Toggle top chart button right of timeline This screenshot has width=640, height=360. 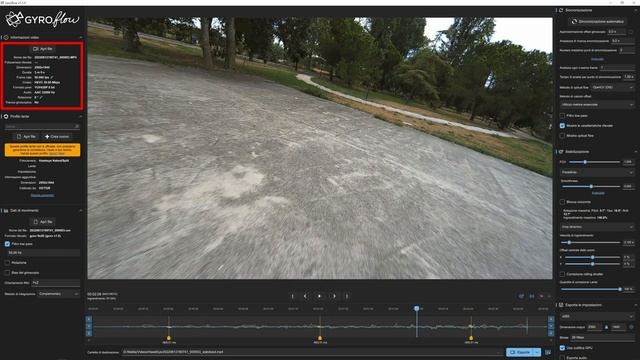551,319
